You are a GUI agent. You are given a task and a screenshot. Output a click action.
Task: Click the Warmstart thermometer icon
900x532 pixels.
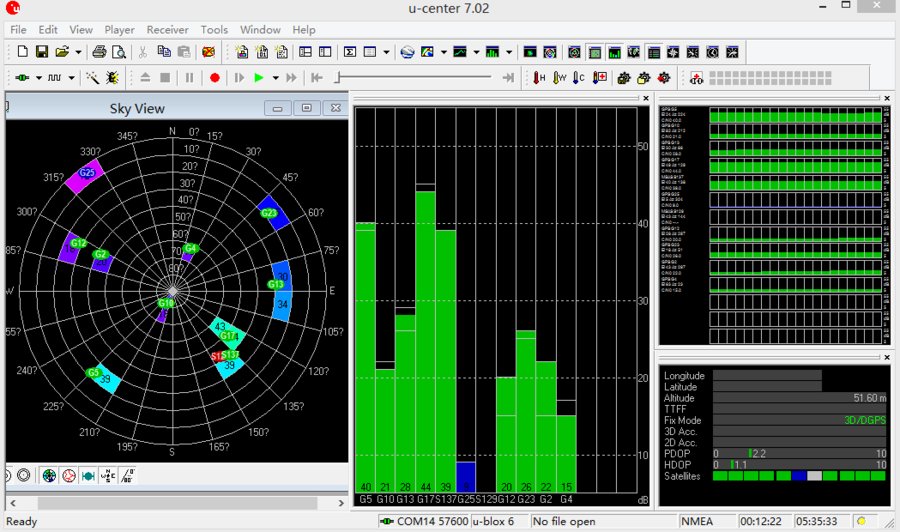pos(559,78)
